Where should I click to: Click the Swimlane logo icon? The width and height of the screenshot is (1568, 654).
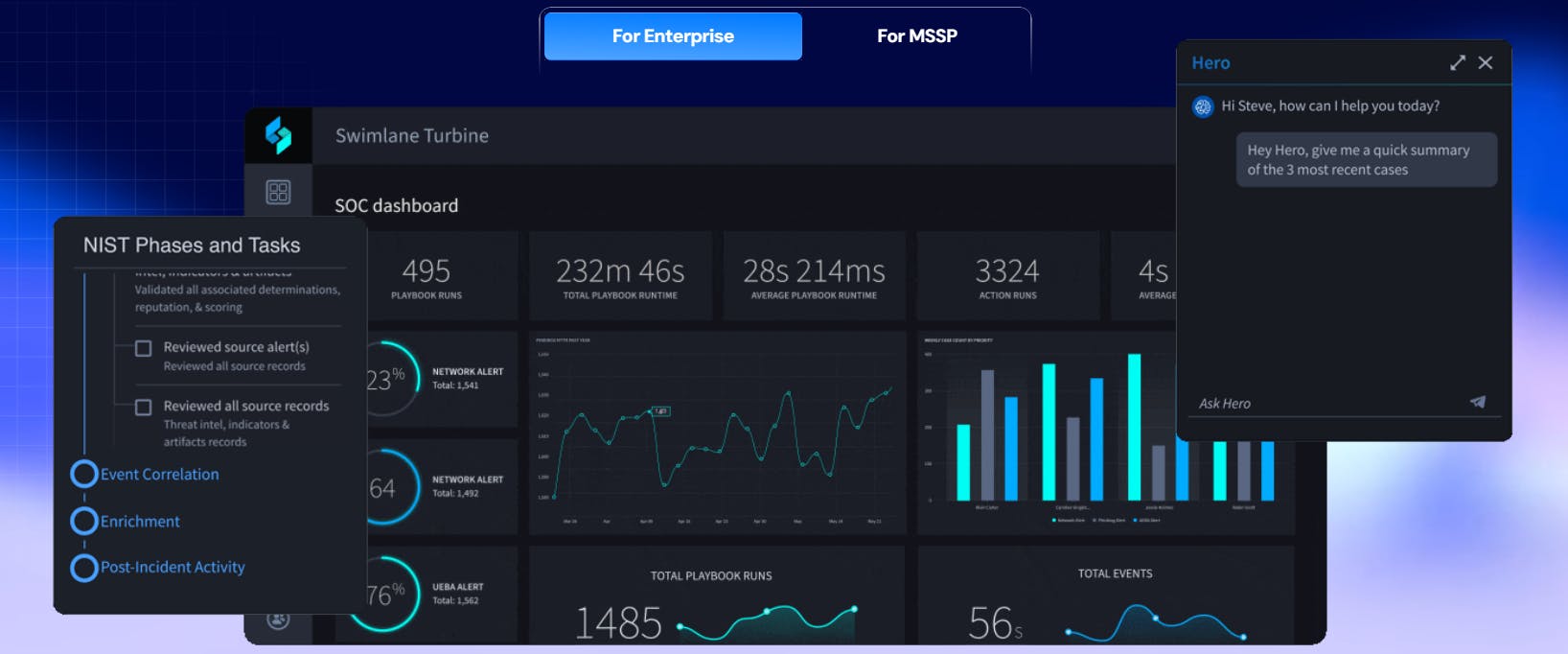point(278,135)
